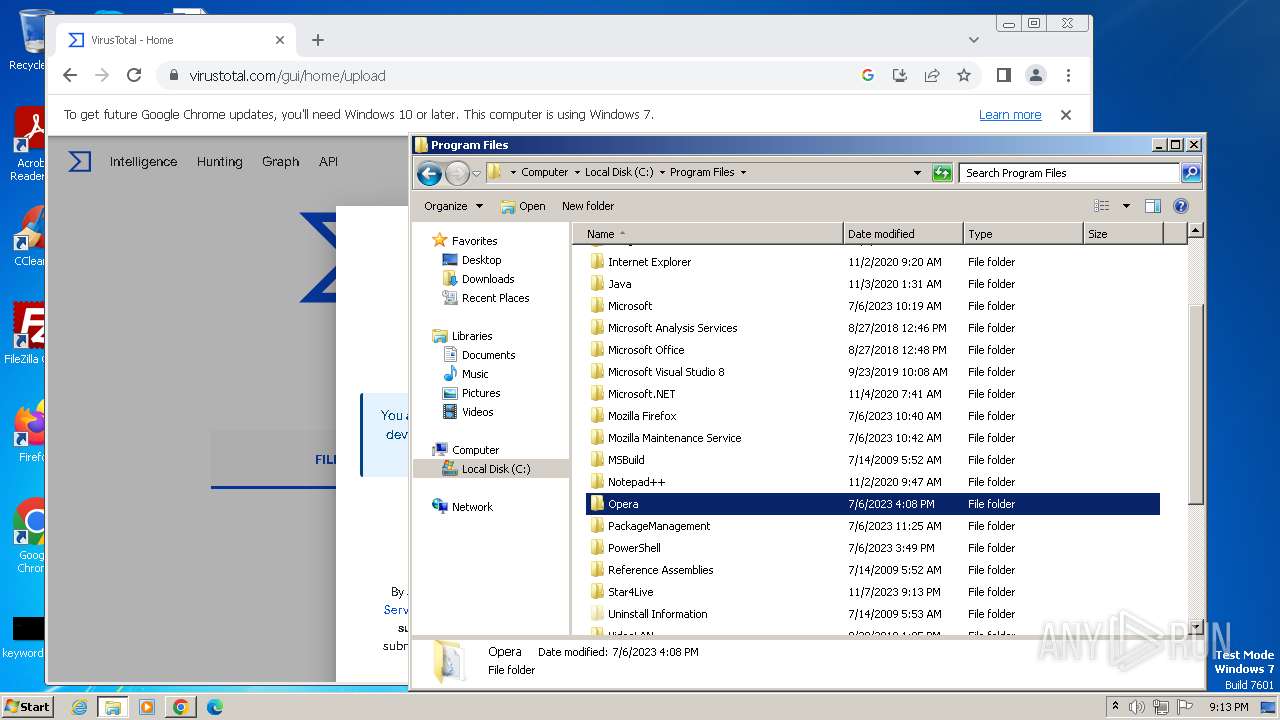This screenshot has width=1280, height=720.
Task: Select Network in the navigation pane
Action: point(472,507)
